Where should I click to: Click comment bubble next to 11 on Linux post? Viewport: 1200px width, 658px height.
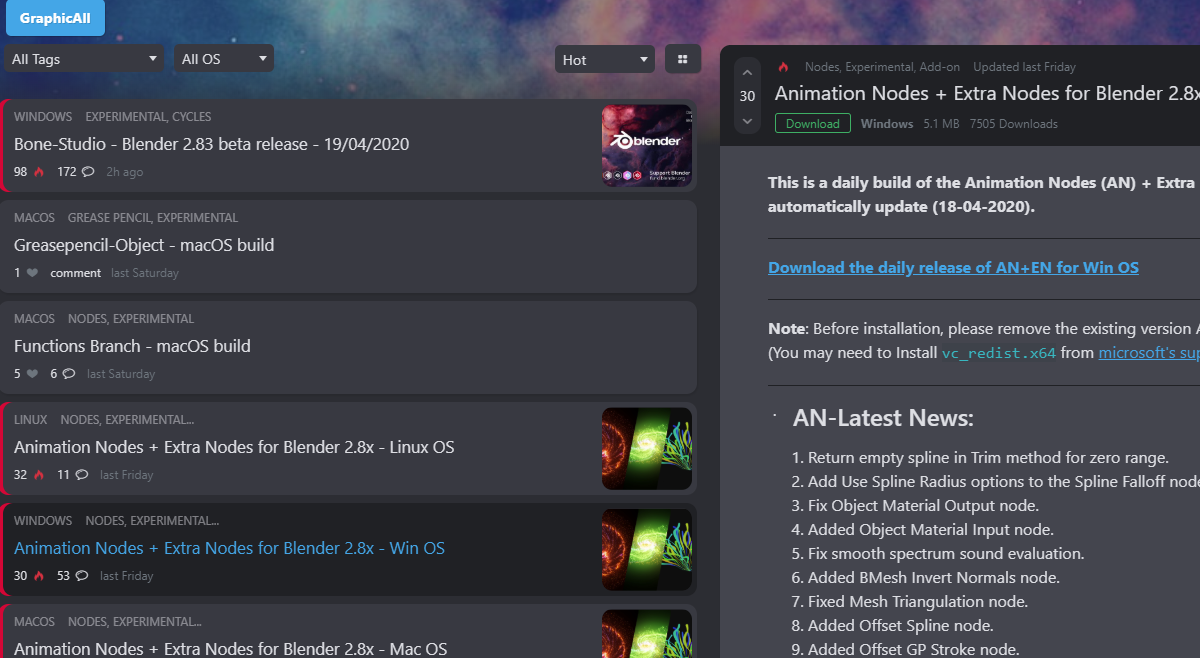81,475
